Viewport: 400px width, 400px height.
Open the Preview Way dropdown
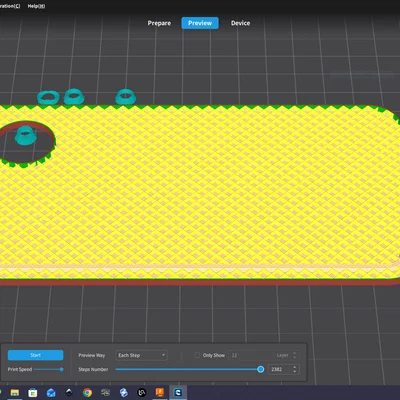point(141,355)
